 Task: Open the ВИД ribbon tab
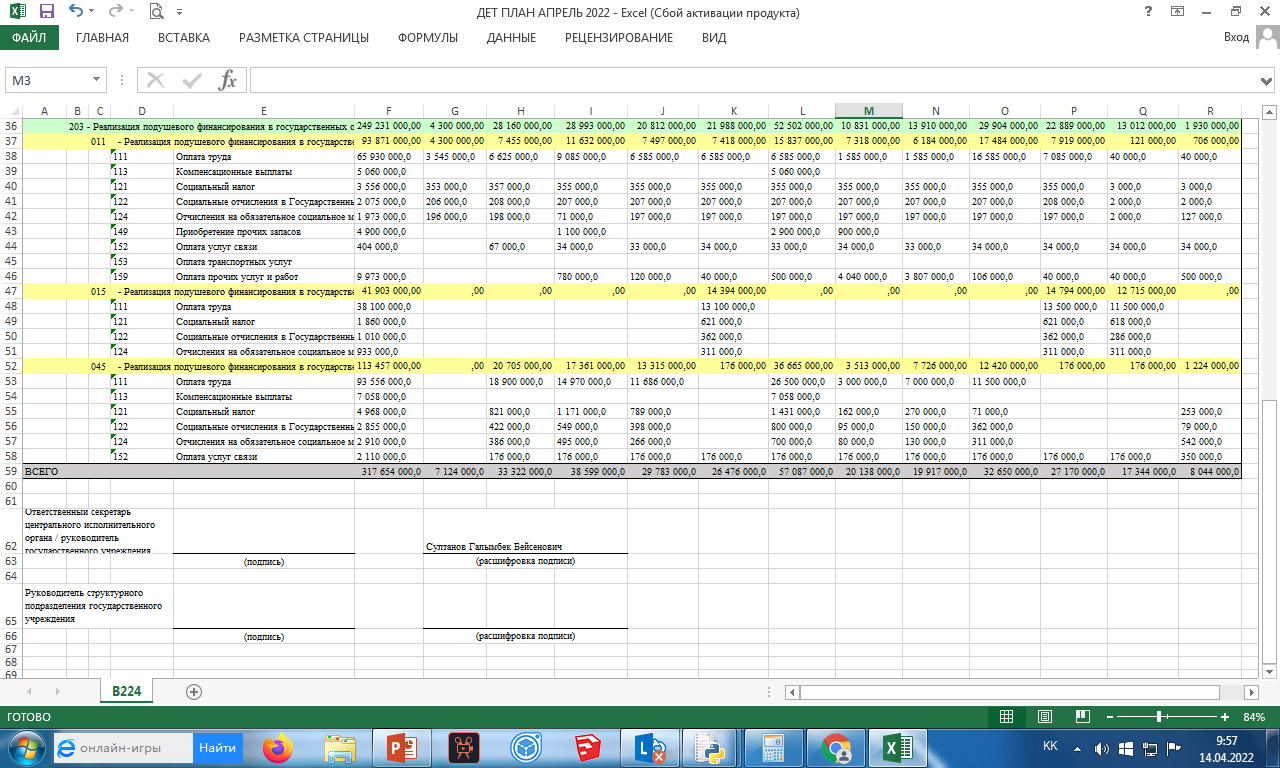click(714, 38)
